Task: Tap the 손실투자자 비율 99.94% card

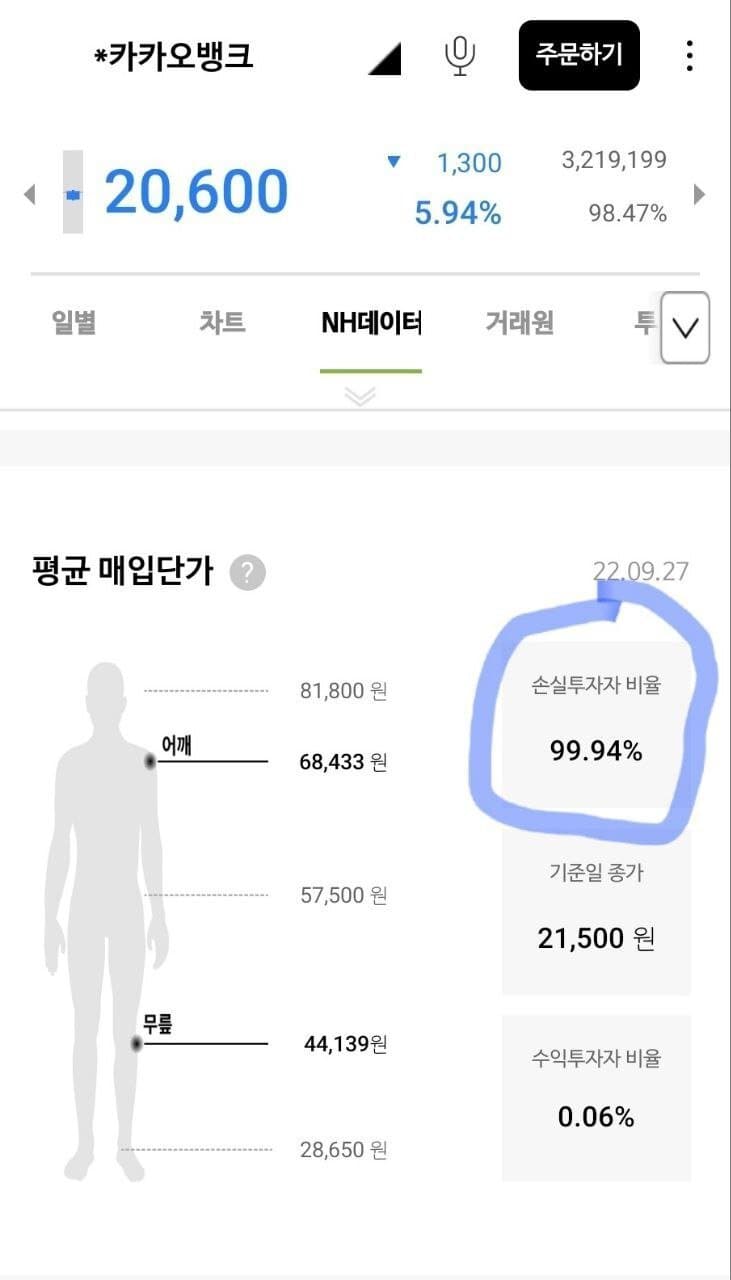Action: click(x=596, y=722)
